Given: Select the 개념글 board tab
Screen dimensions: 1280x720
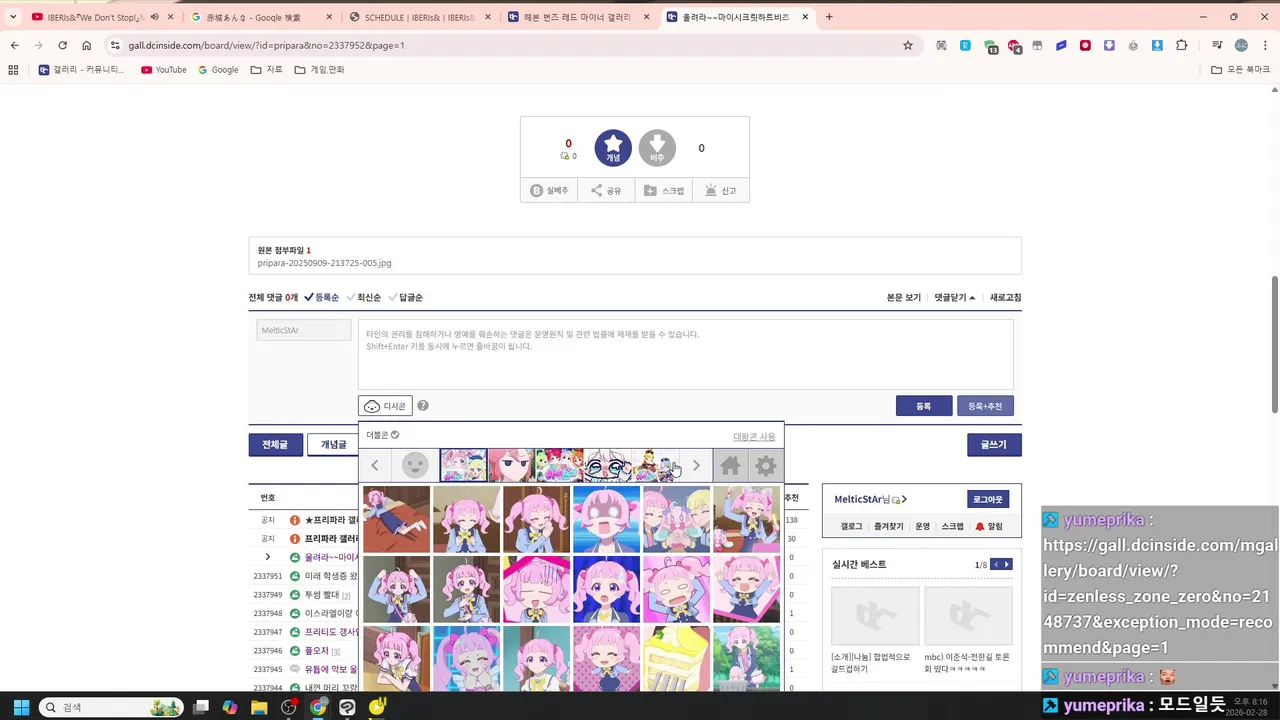Looking at the screenshot, I should (x=333, y=445).
